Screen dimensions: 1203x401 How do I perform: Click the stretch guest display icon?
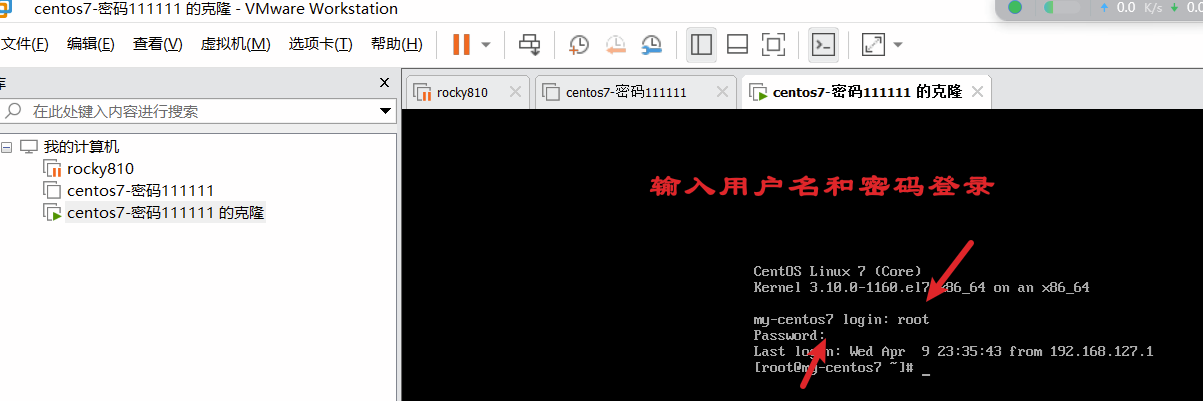click(x=873, y=44)
